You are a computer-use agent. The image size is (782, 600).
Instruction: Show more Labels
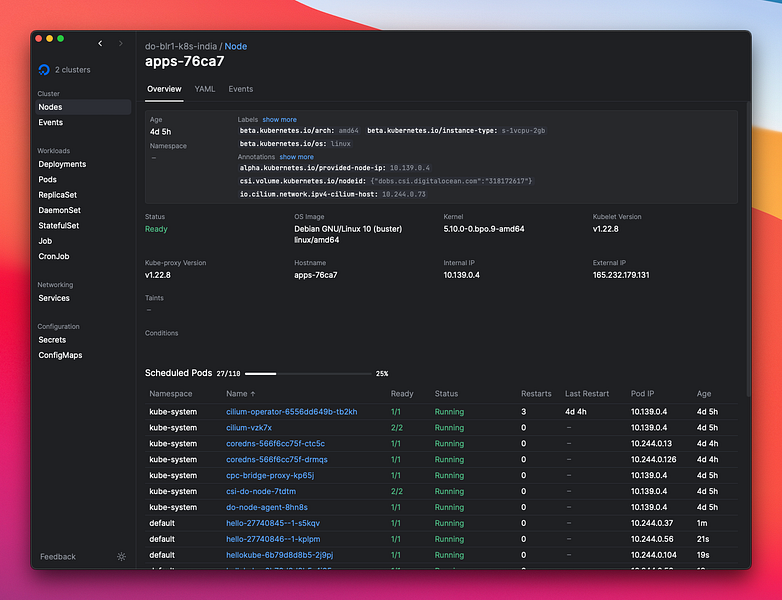(280, 120)
